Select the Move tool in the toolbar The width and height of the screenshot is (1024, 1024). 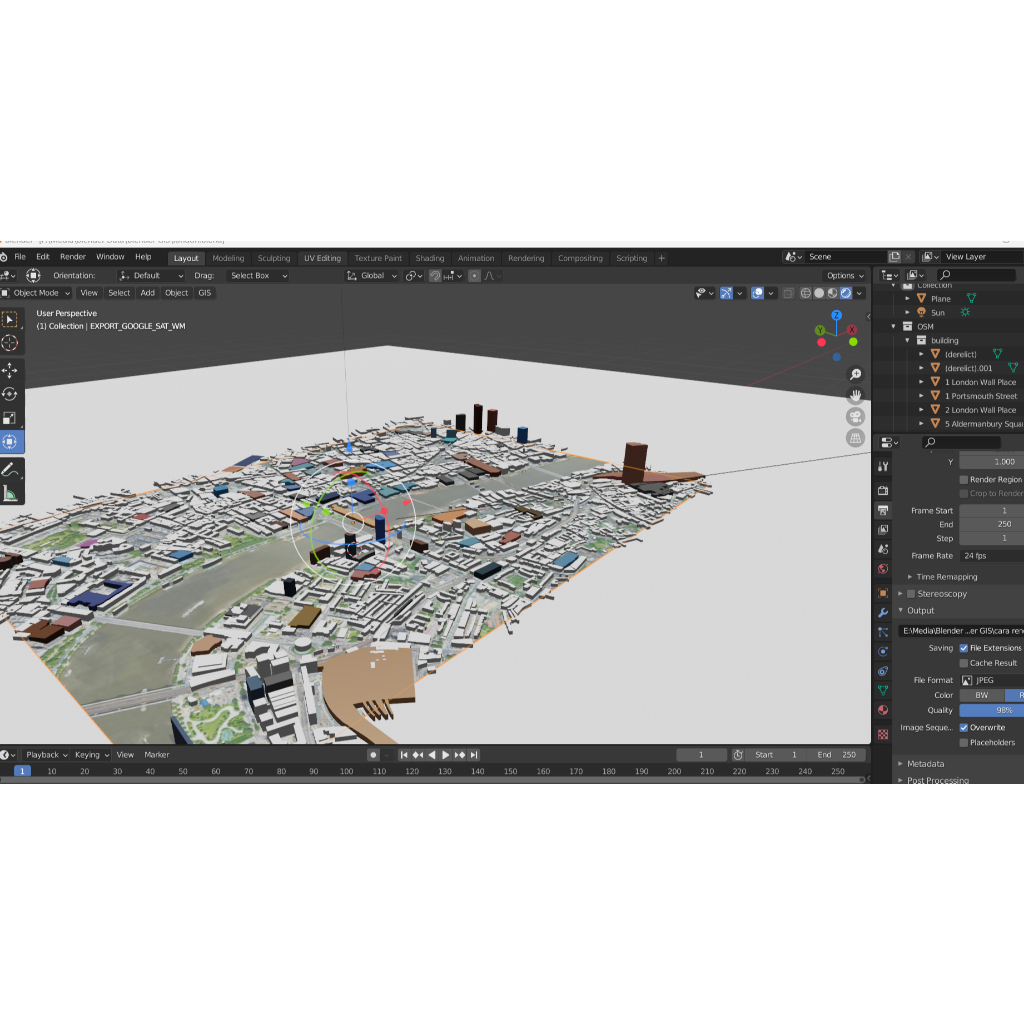click(10, 370)
